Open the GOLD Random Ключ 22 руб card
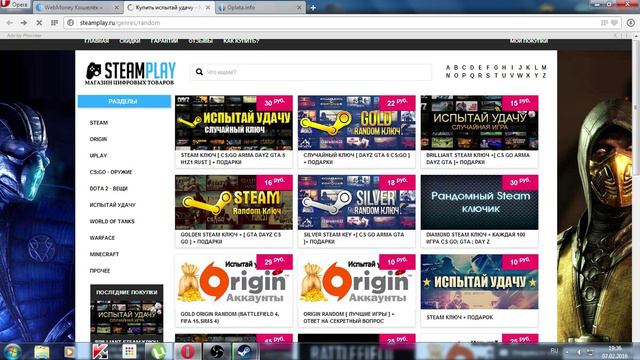 pos(356,131)
